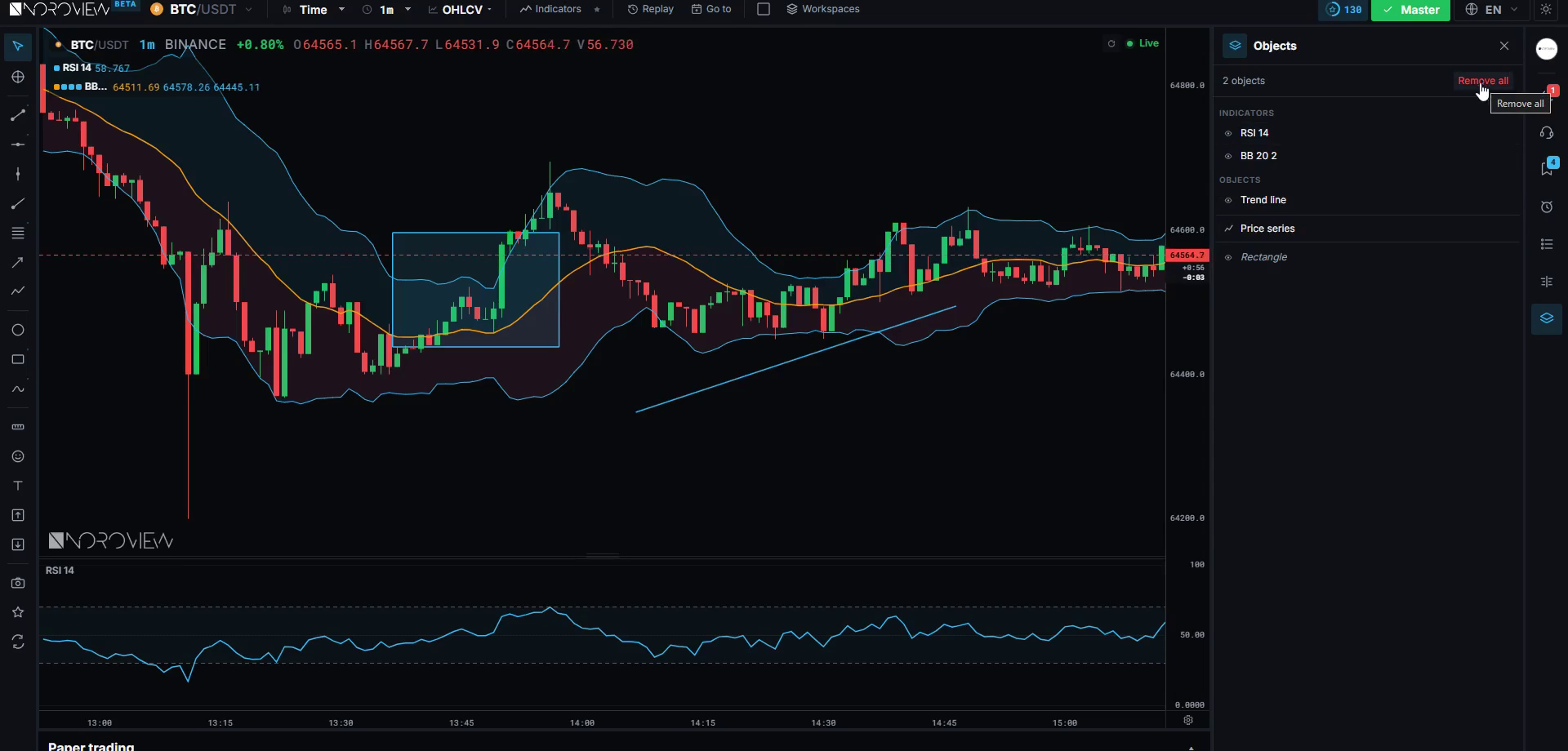The height and width of the screenshot is (751, 1568).
Task: Take a chart screenshot with camera icon
Action: click(18, 583)
